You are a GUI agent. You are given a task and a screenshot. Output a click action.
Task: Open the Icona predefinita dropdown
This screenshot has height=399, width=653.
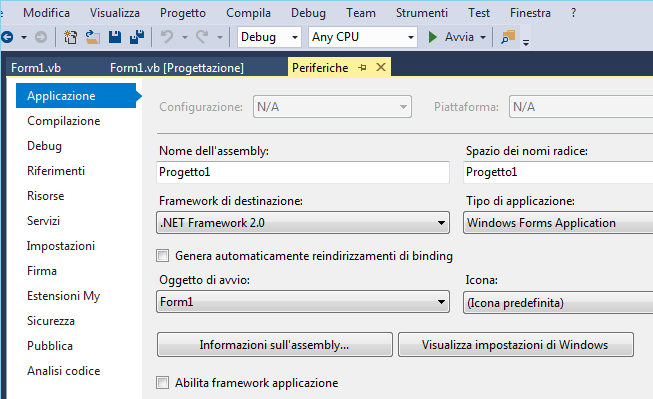click(558, 302)
